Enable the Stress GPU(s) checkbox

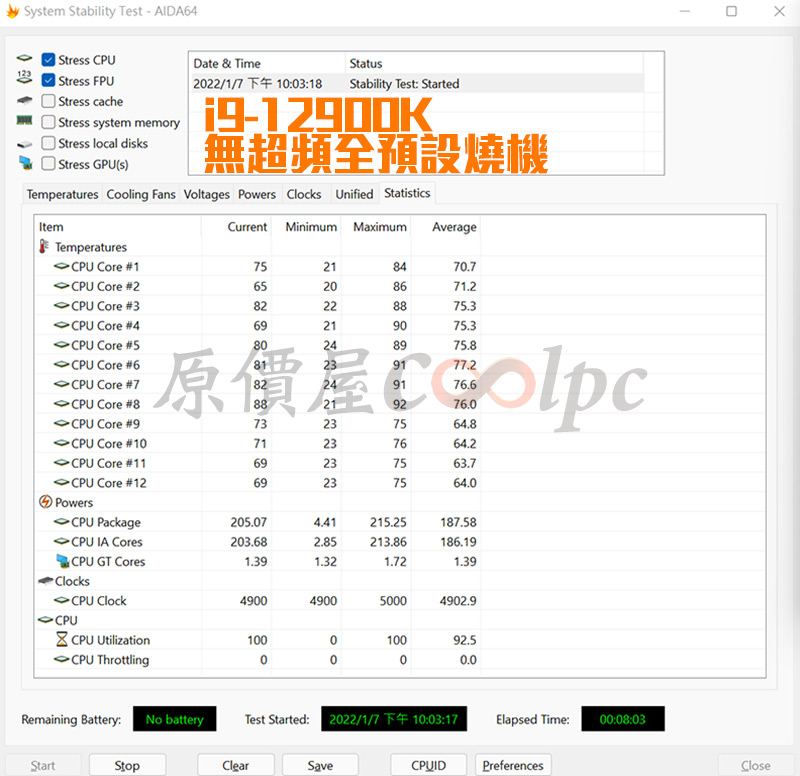[x=48, y=164]
